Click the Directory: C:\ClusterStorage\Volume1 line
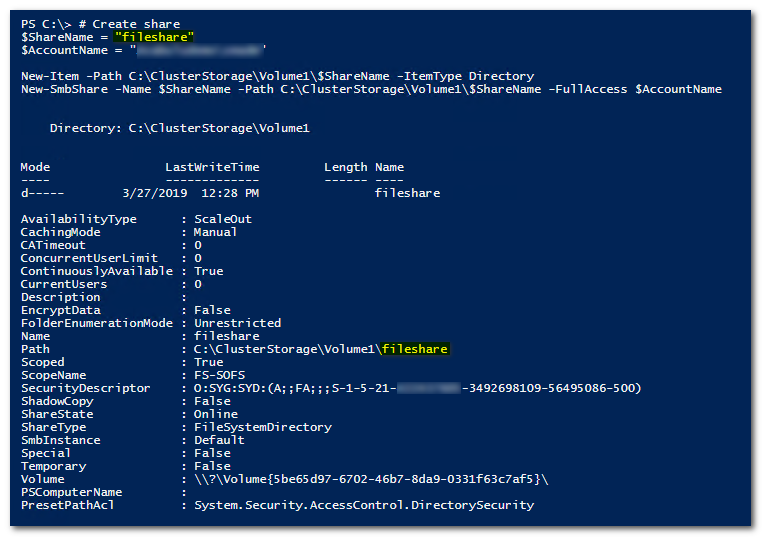762x537 pixels. 180,128
